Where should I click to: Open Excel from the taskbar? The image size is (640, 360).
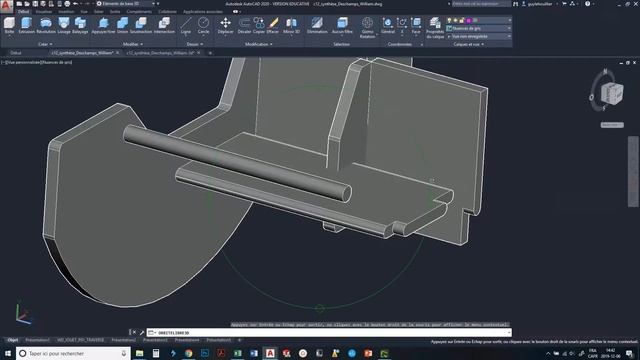[x=238, y=353]
